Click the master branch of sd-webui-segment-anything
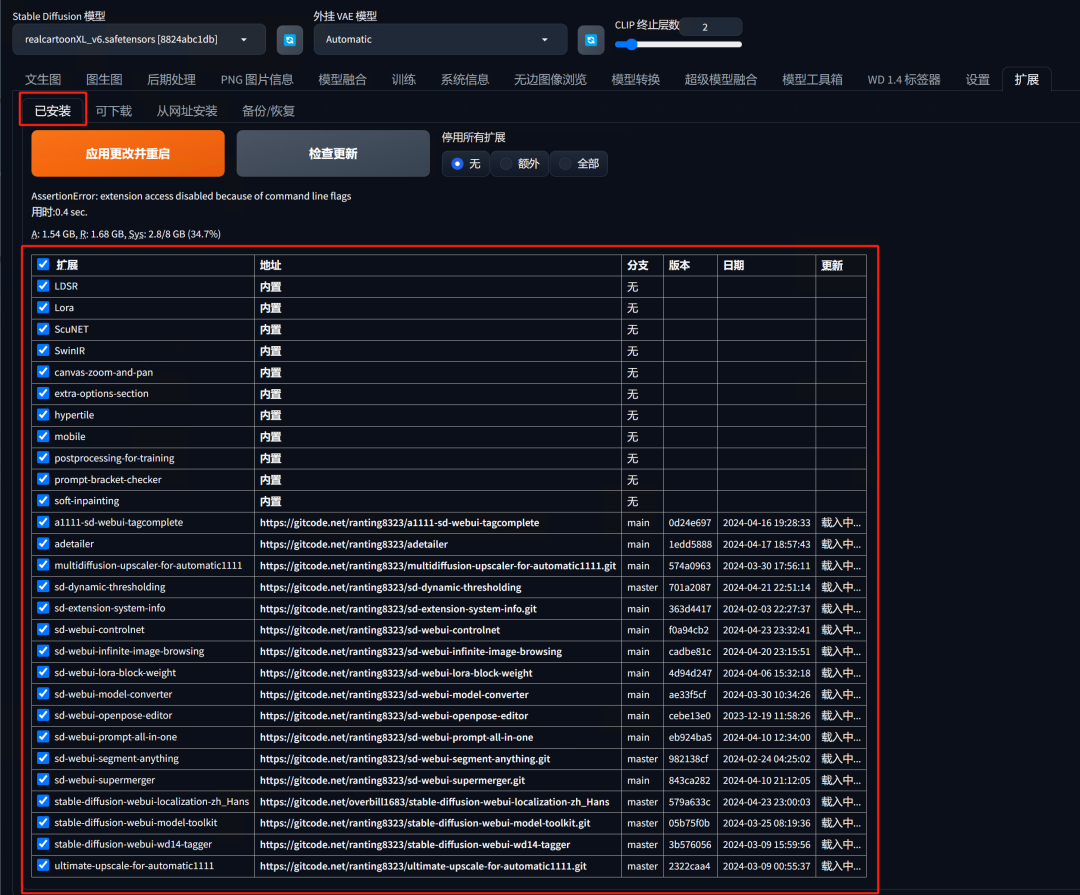This screenshot has height=895, width=1080. click(x=643, y=759)
